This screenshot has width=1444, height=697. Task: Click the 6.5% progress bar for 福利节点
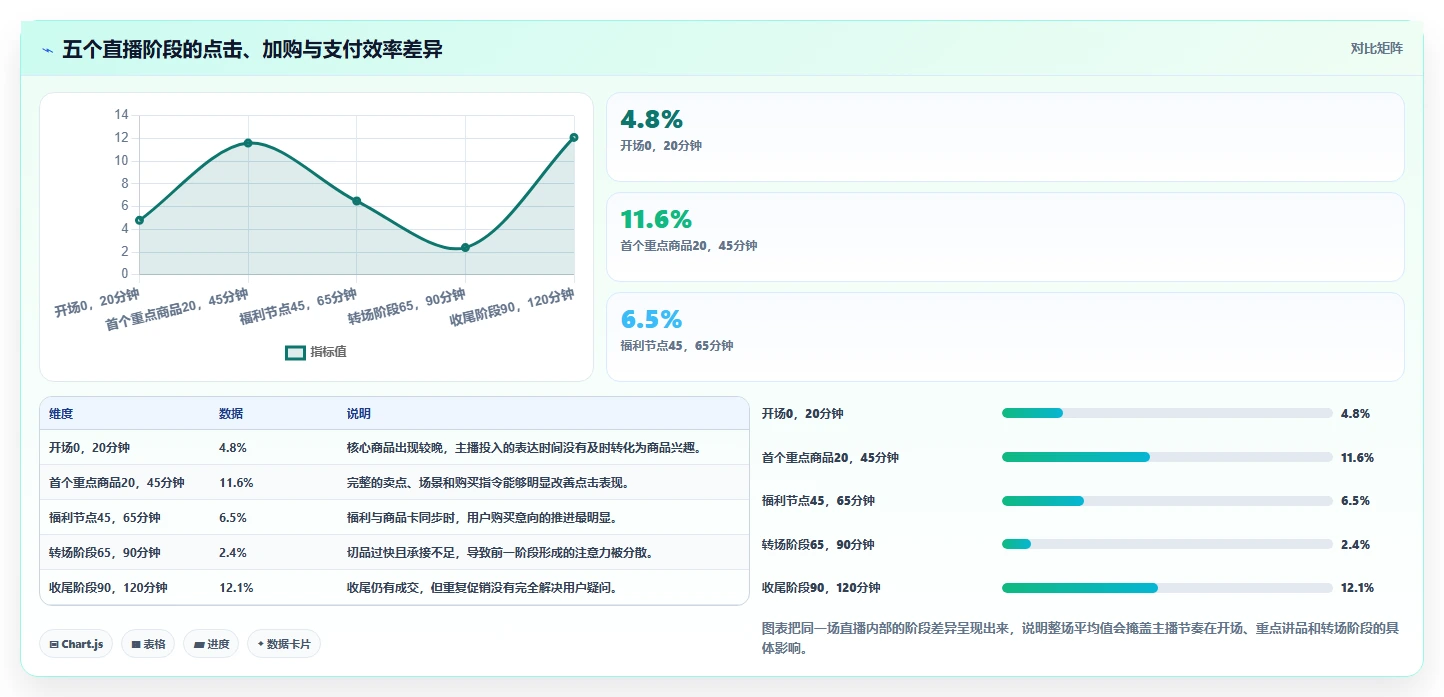click(x=1167, y=500)
